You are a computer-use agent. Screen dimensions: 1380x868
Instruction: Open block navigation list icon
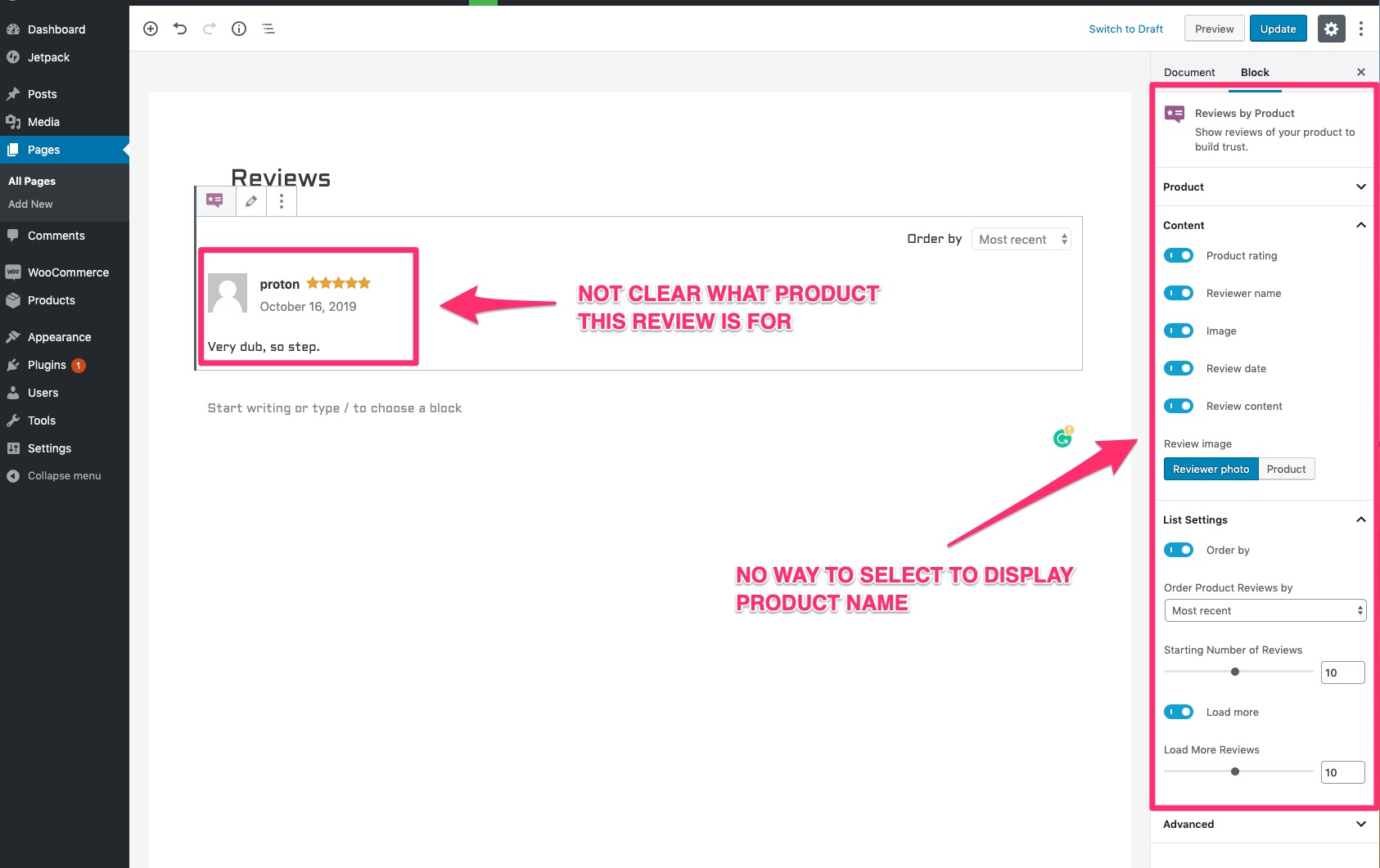pos(268,28)
